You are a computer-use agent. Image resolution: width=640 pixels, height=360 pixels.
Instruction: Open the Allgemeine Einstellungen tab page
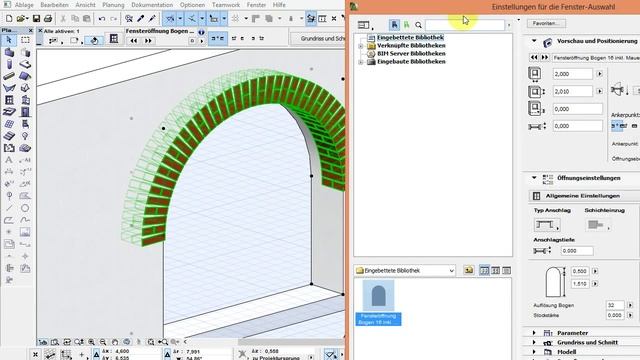point(584,196)
